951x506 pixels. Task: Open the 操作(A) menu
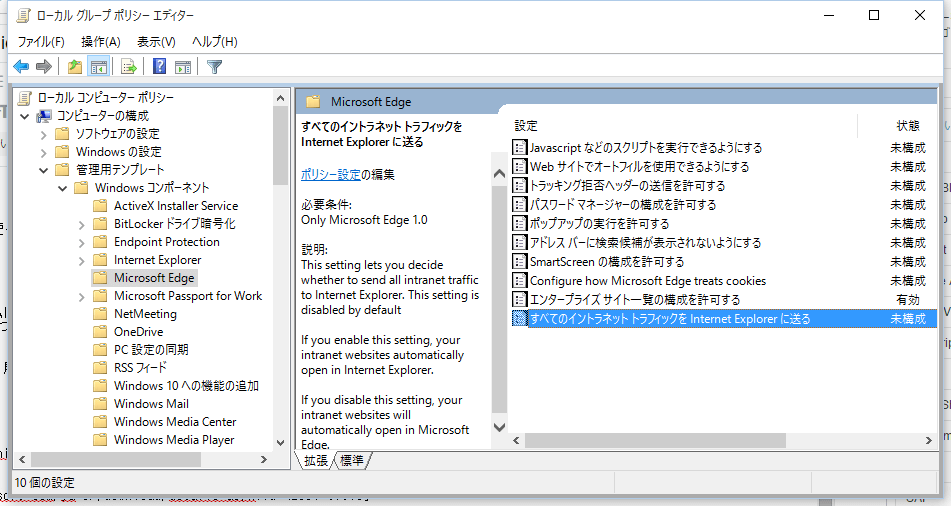101,42
